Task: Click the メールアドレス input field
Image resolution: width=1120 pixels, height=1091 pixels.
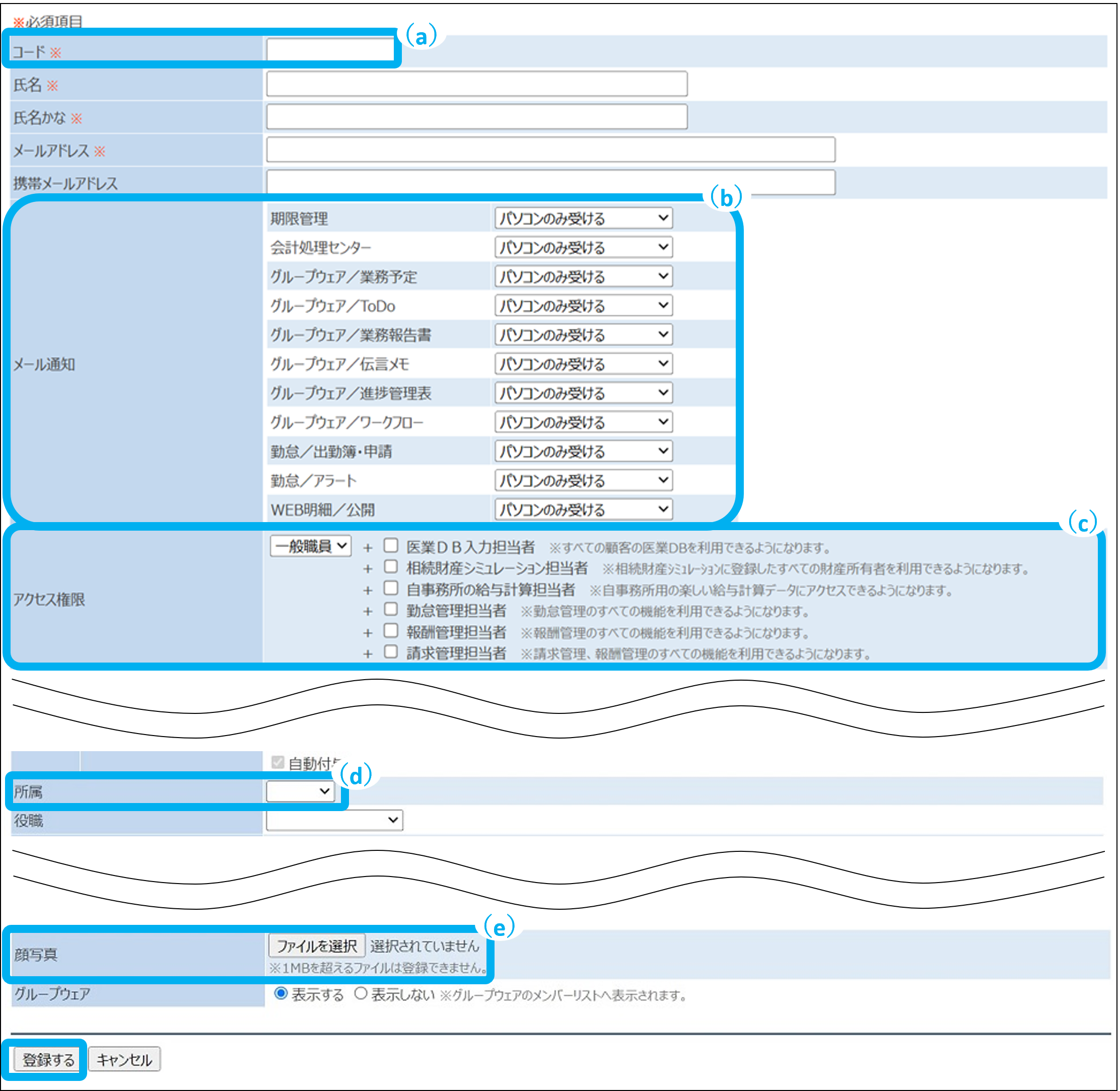Action: [x=550, y=150]
